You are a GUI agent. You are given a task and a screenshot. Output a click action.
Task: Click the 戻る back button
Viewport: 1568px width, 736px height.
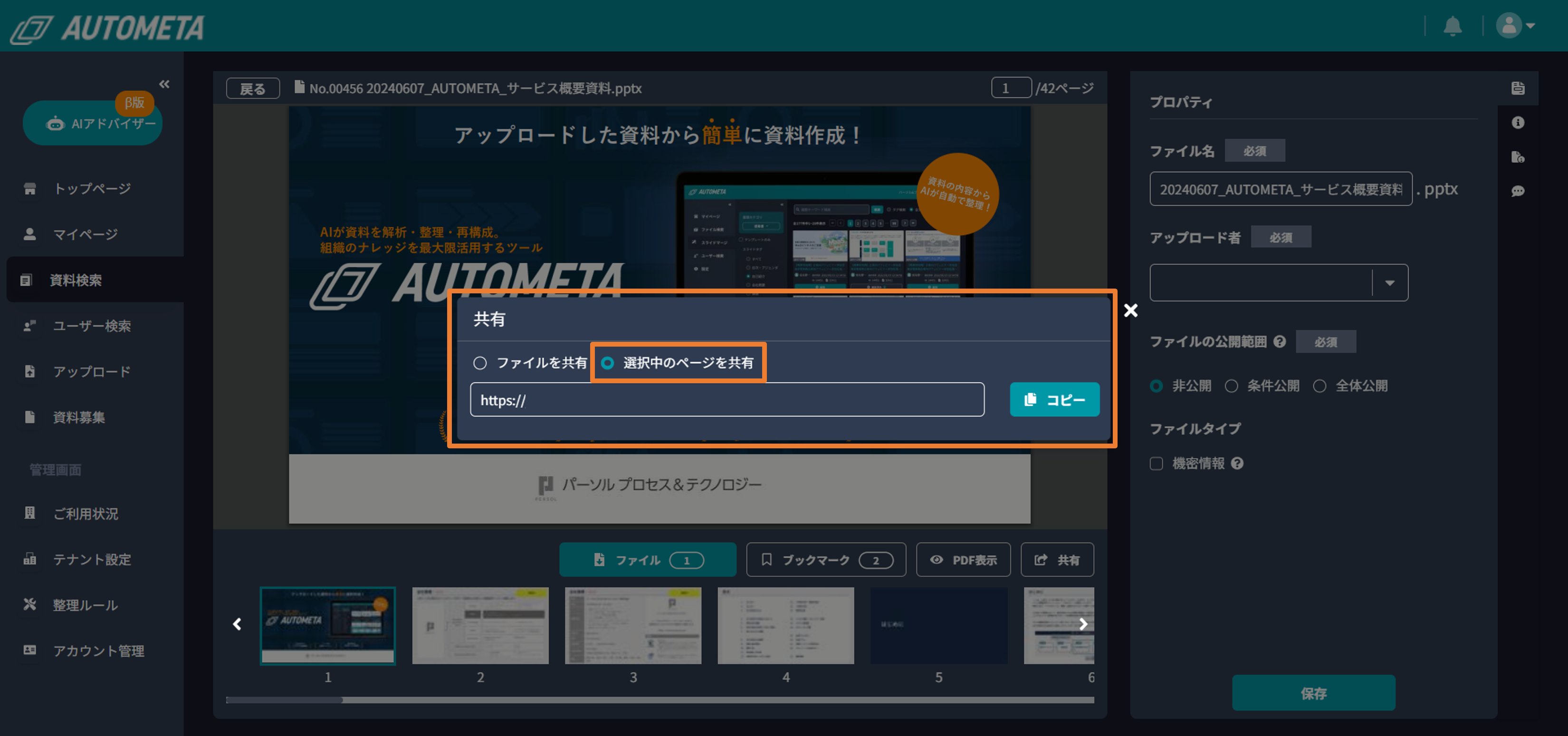(x=253, y=88)
